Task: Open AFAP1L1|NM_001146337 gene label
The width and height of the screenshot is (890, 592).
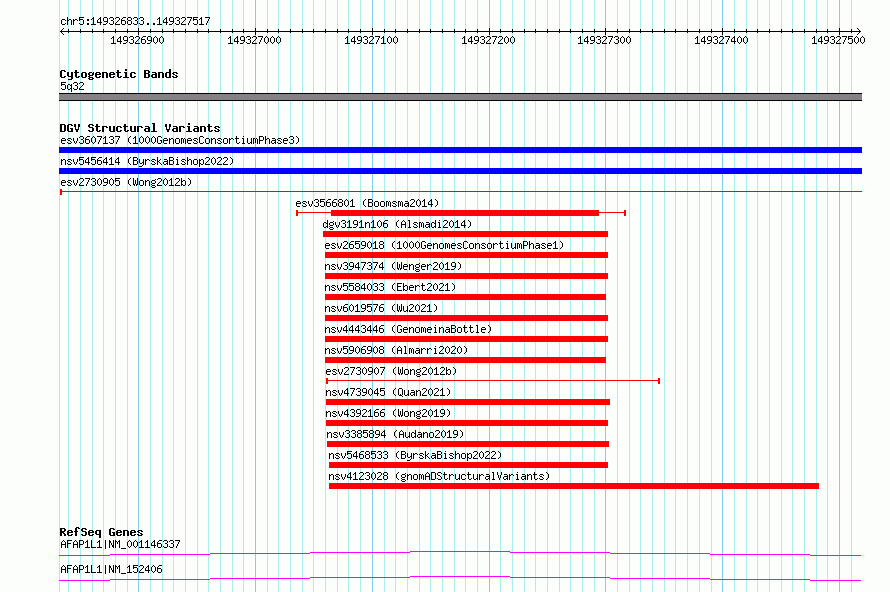Action: click(120, 544)
